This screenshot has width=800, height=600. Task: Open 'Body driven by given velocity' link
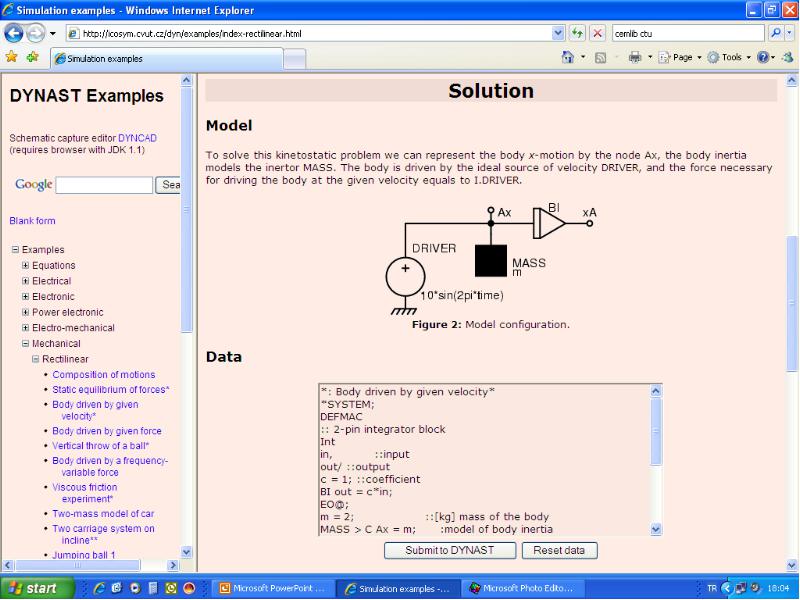coord(95,410)
